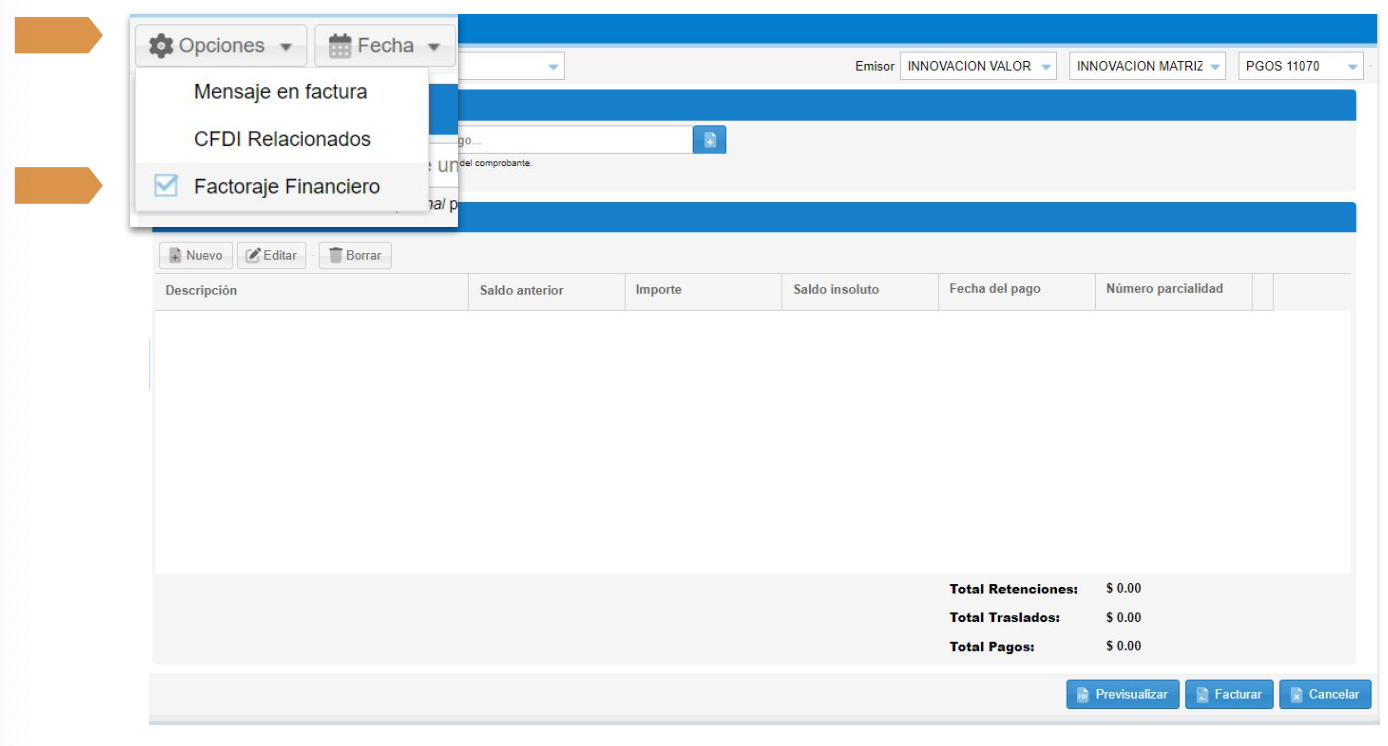
Task: Click the Saldo insoluto column header
Action: pyautogui.click(x=836, y=290)
